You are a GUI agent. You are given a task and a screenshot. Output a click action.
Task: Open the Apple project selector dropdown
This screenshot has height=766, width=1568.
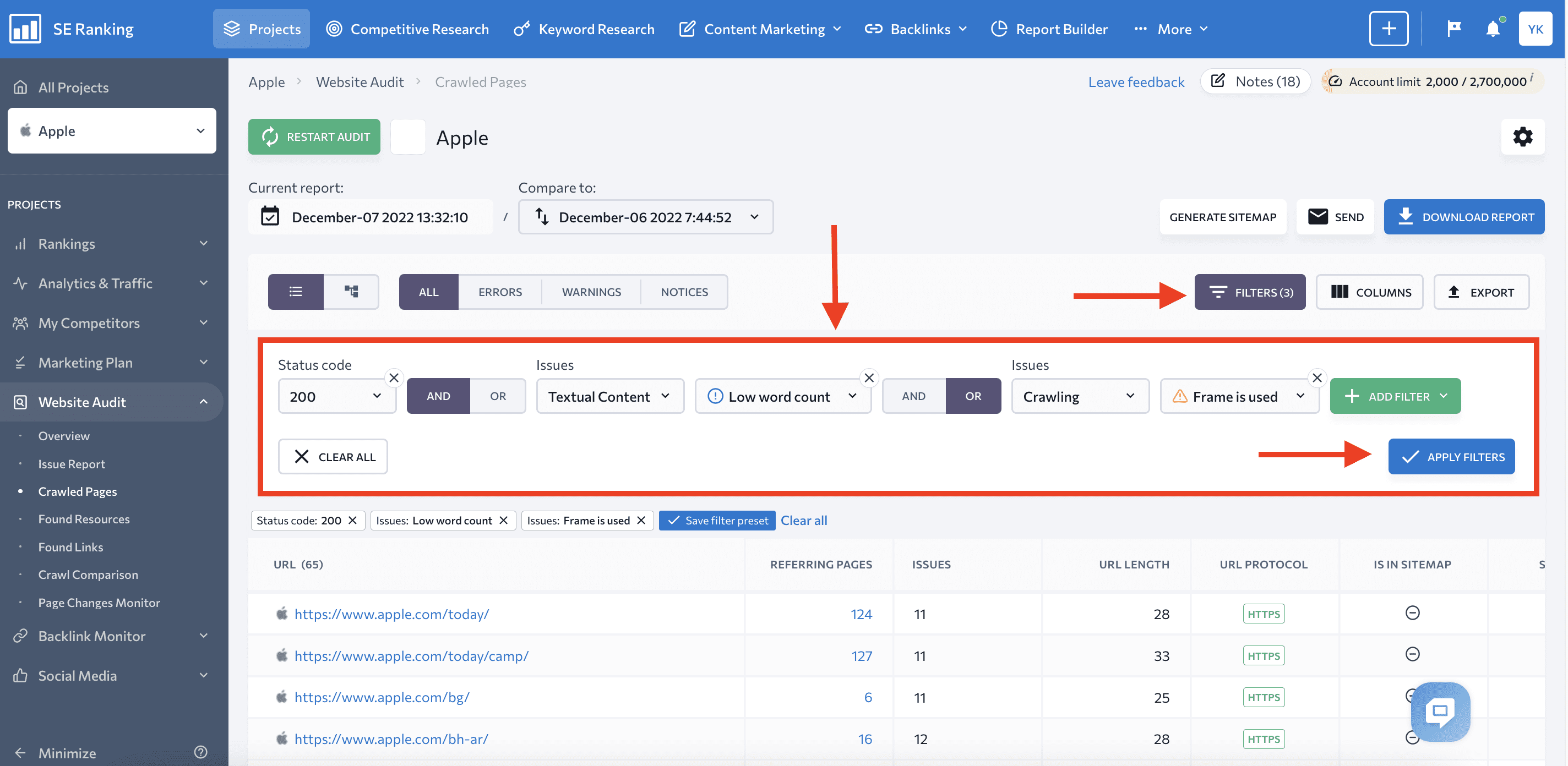[x=112, y=130]
